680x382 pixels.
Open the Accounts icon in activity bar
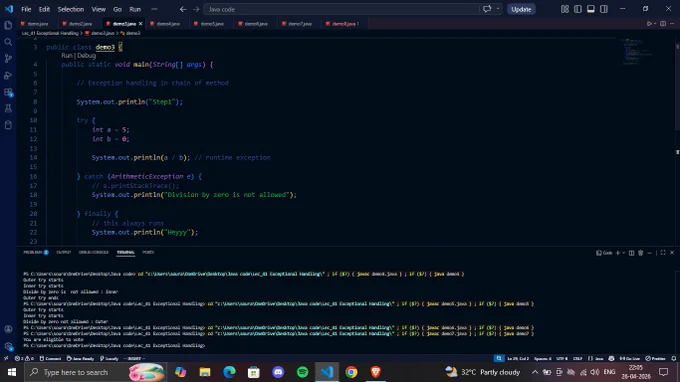pos(8,329)
